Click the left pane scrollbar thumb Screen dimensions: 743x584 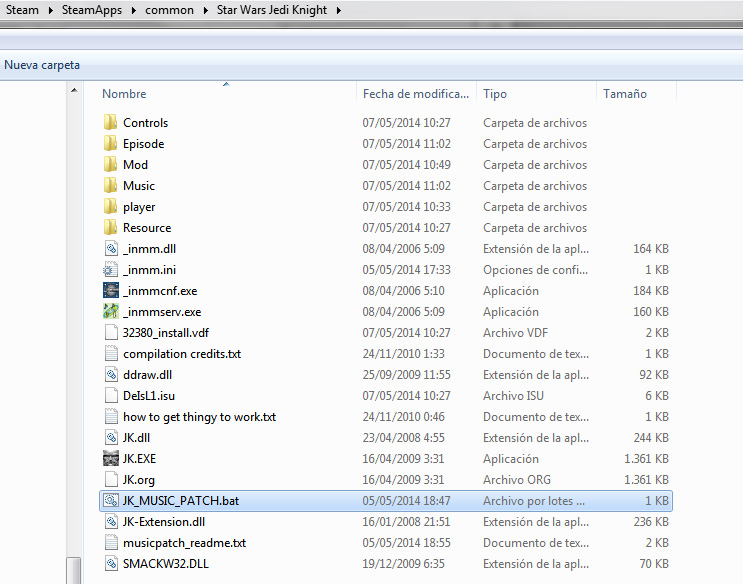coord(73,570)
